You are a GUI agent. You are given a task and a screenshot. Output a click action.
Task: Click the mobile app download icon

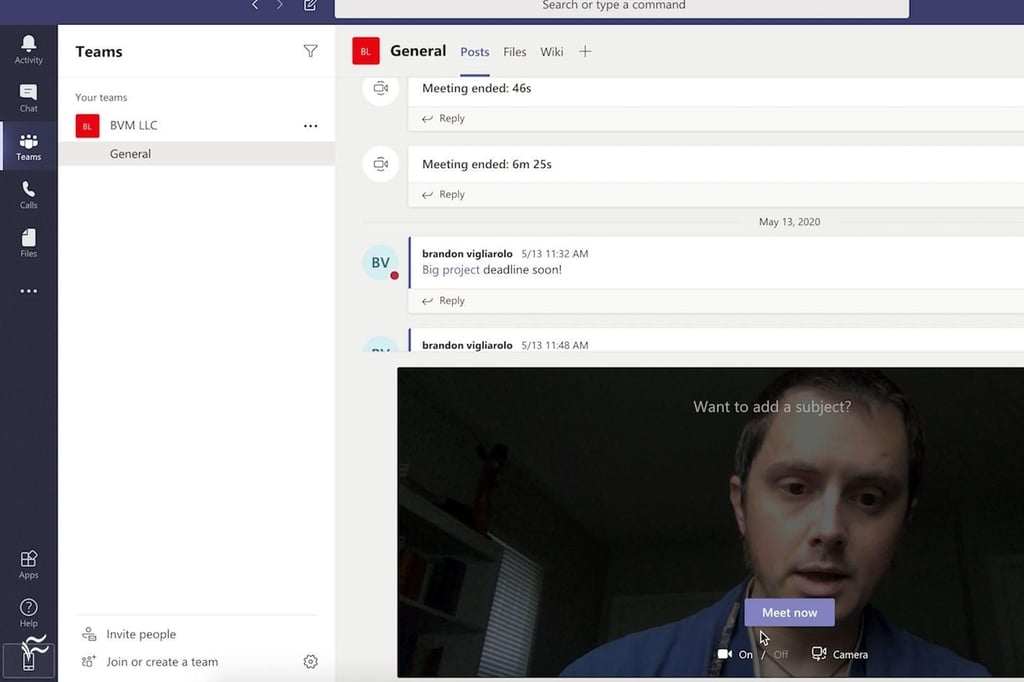(x=29, y=660)
